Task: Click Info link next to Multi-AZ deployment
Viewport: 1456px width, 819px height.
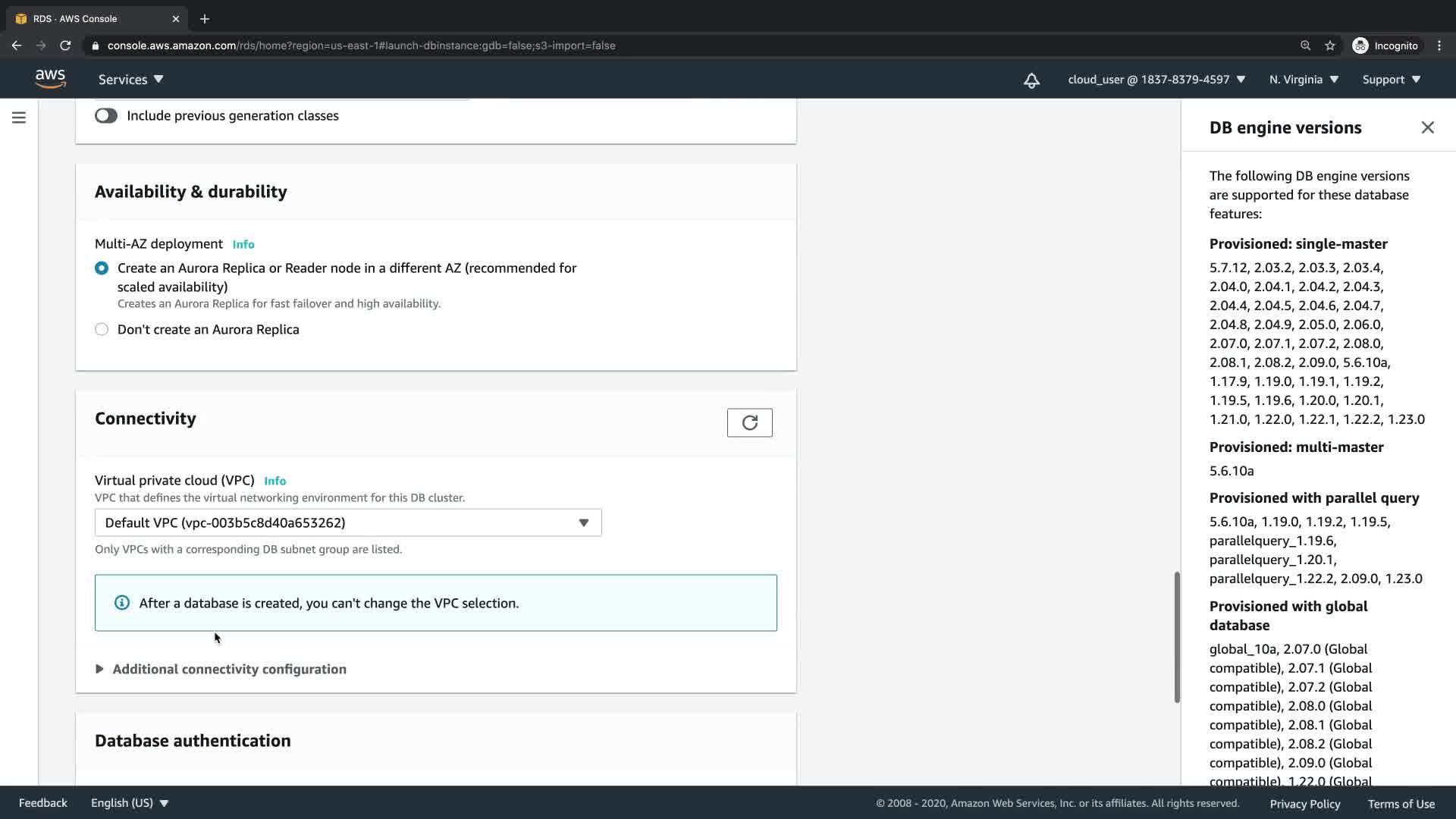Action: (243, 244)
